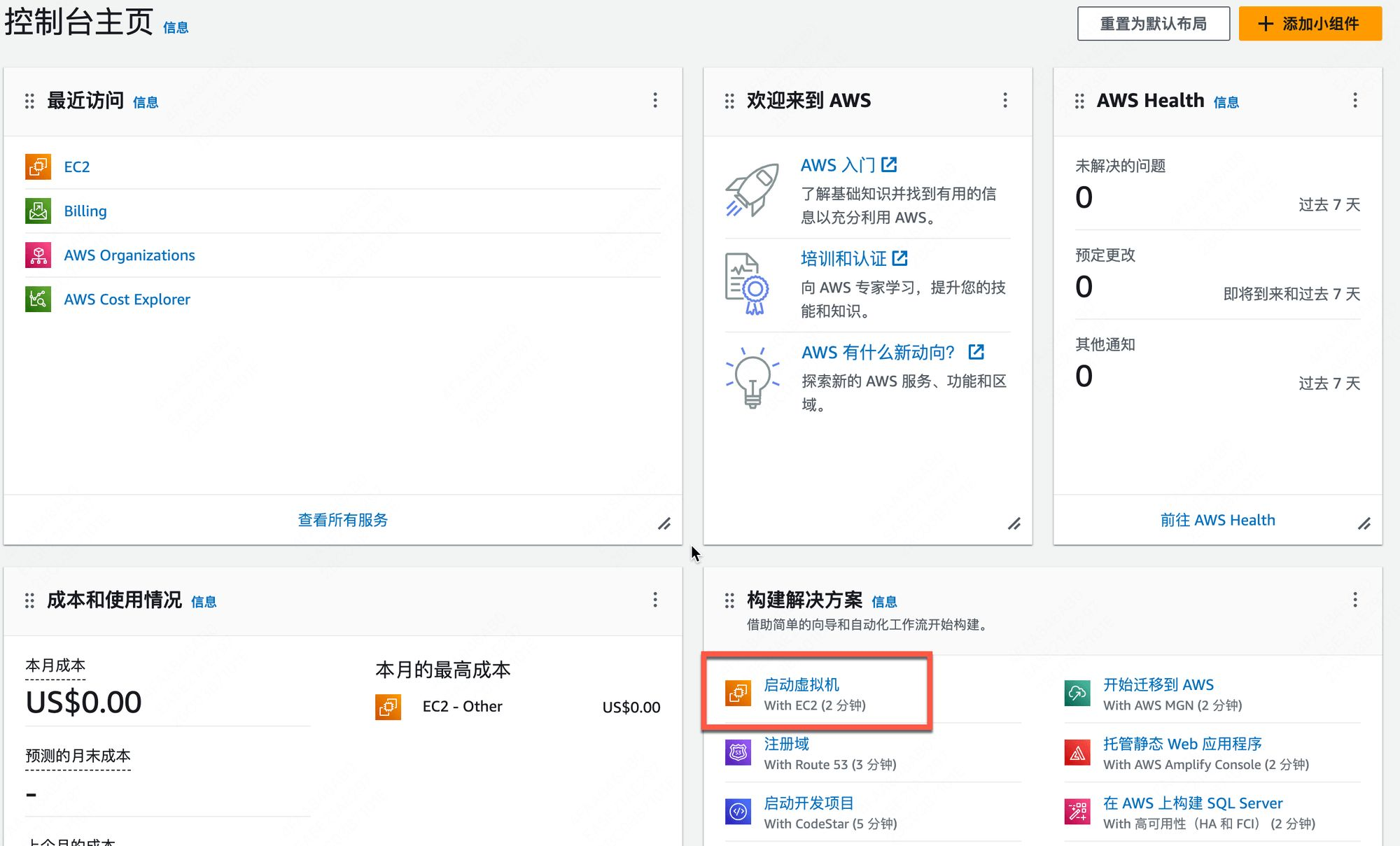Grab the 最近访问 widget drag handle
The width and height of the screenshot is (1400, 846).
click(29, 101)
